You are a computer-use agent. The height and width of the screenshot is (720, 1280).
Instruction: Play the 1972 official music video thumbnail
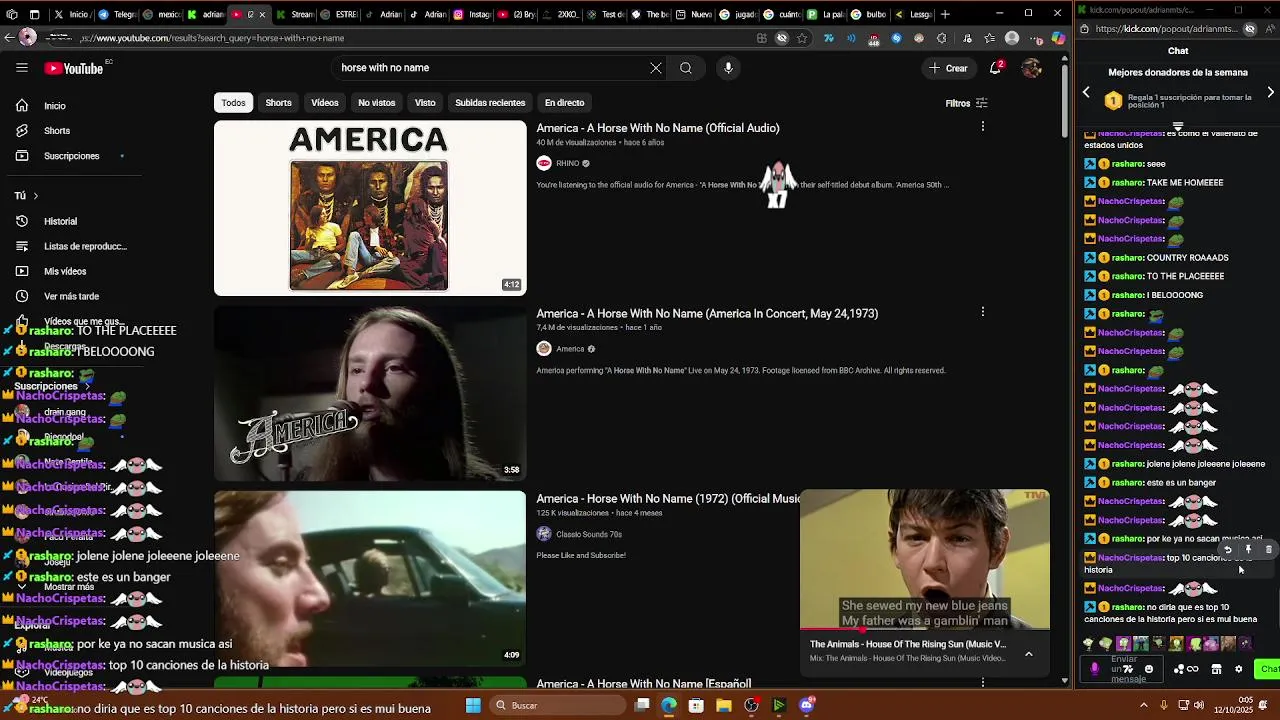click(370, 578)
